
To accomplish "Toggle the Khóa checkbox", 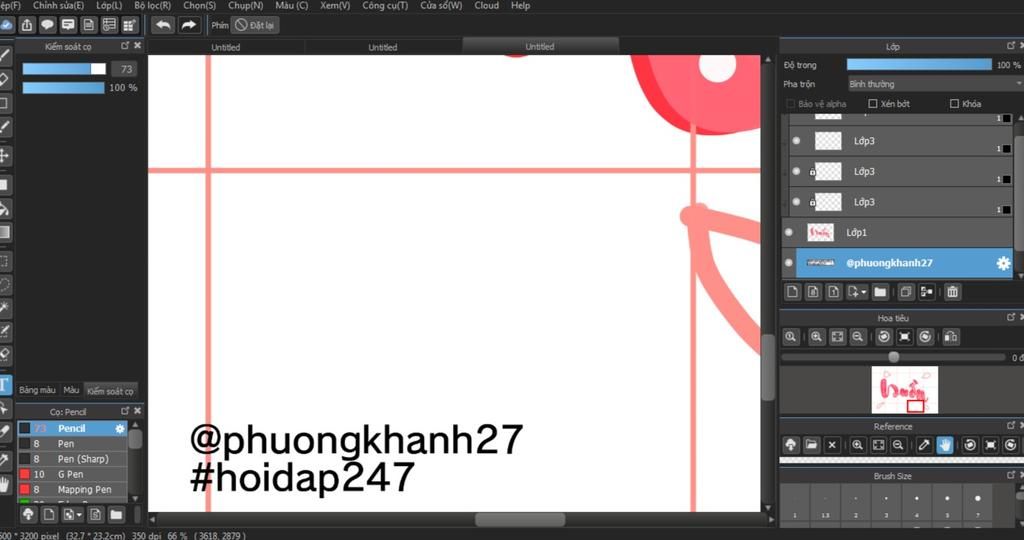I will [954, 104].
